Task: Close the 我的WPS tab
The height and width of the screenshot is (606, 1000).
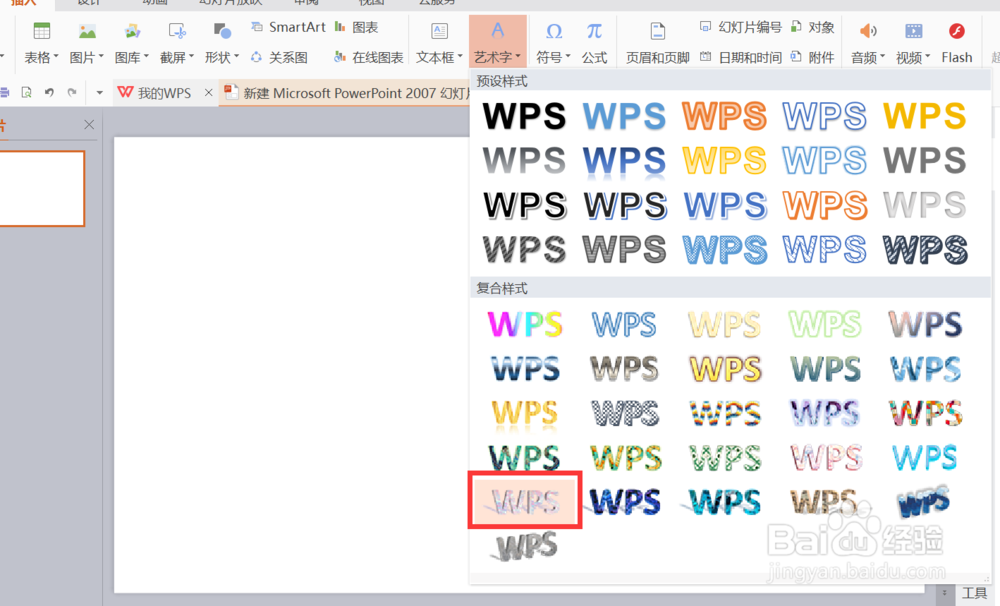Action: click(208, 93)
